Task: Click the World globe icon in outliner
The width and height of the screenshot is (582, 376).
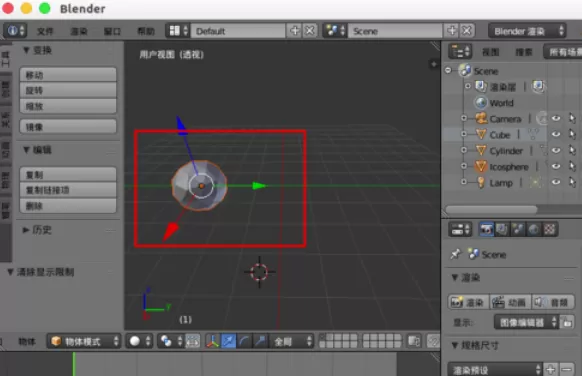Action: (x=481, y=102)
